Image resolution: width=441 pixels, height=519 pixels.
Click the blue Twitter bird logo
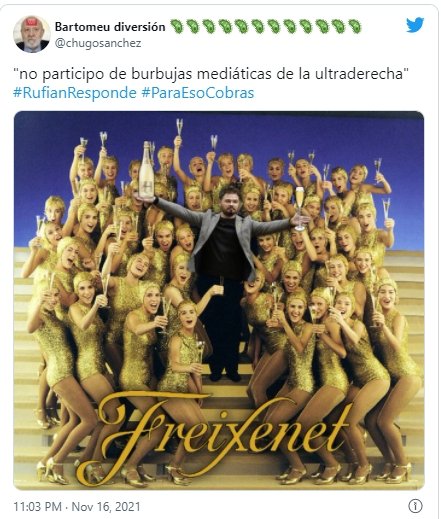(415, 25)
